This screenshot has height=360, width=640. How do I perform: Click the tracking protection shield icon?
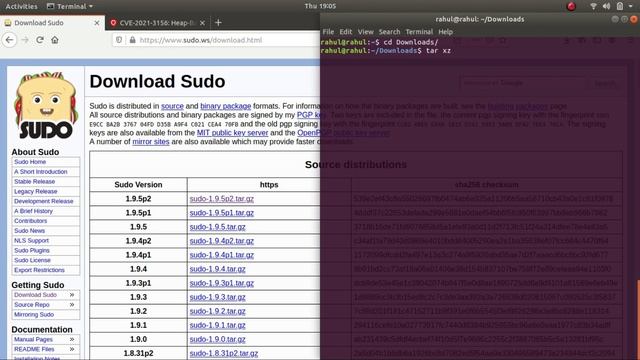point(119,40)
